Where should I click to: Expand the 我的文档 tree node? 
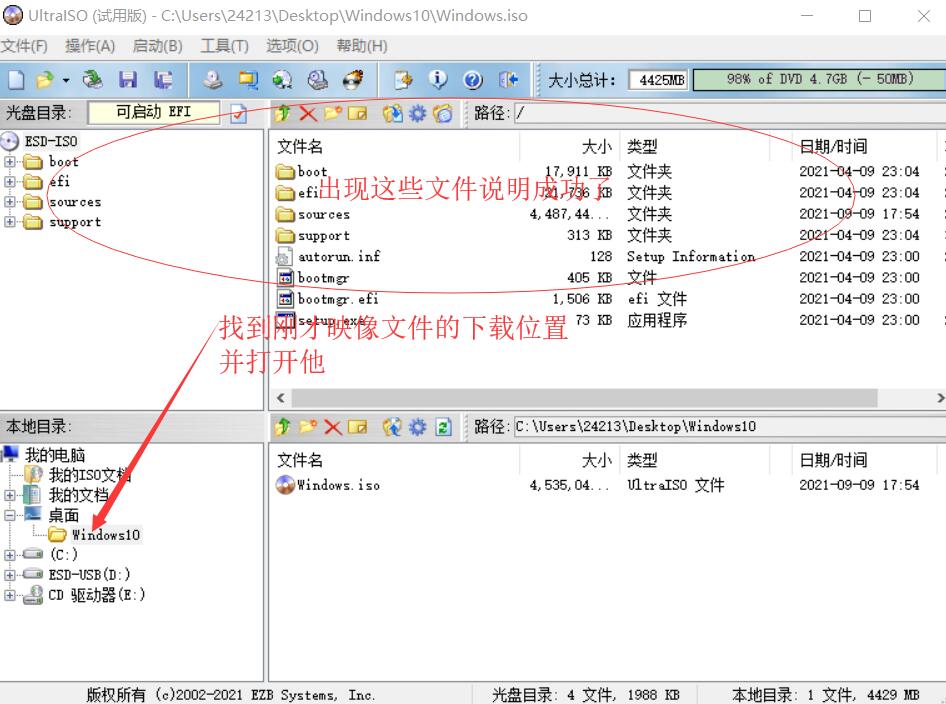pos(10,495)
